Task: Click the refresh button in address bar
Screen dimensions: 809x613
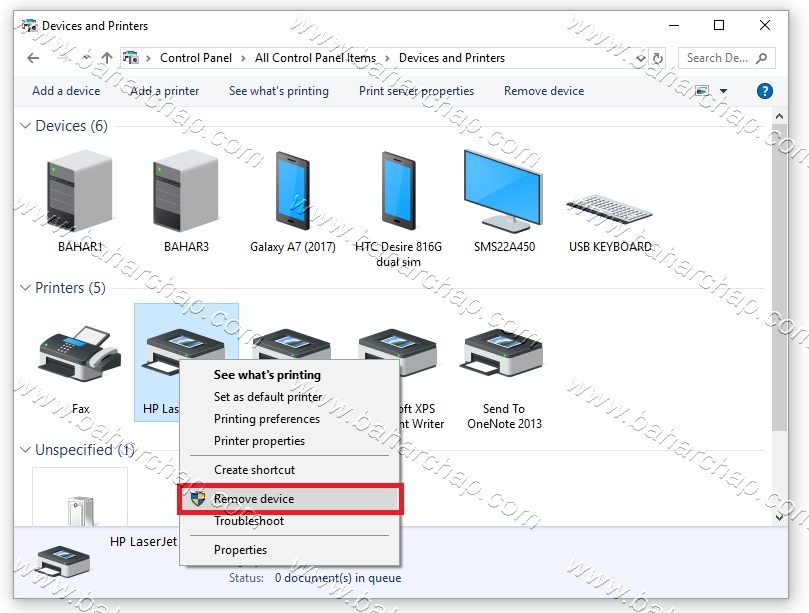Action: click(658, 58)
